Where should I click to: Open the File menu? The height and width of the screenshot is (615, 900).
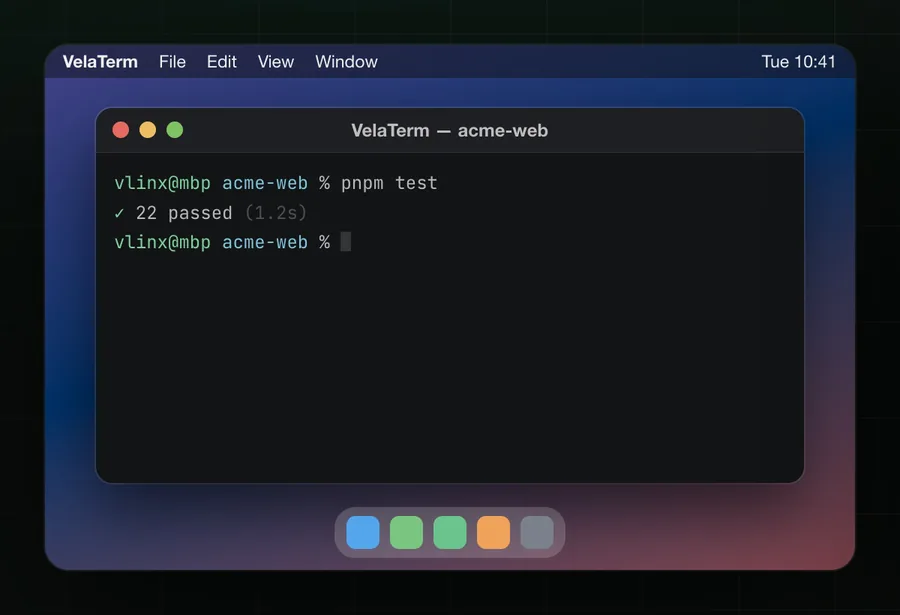point(172,61)
